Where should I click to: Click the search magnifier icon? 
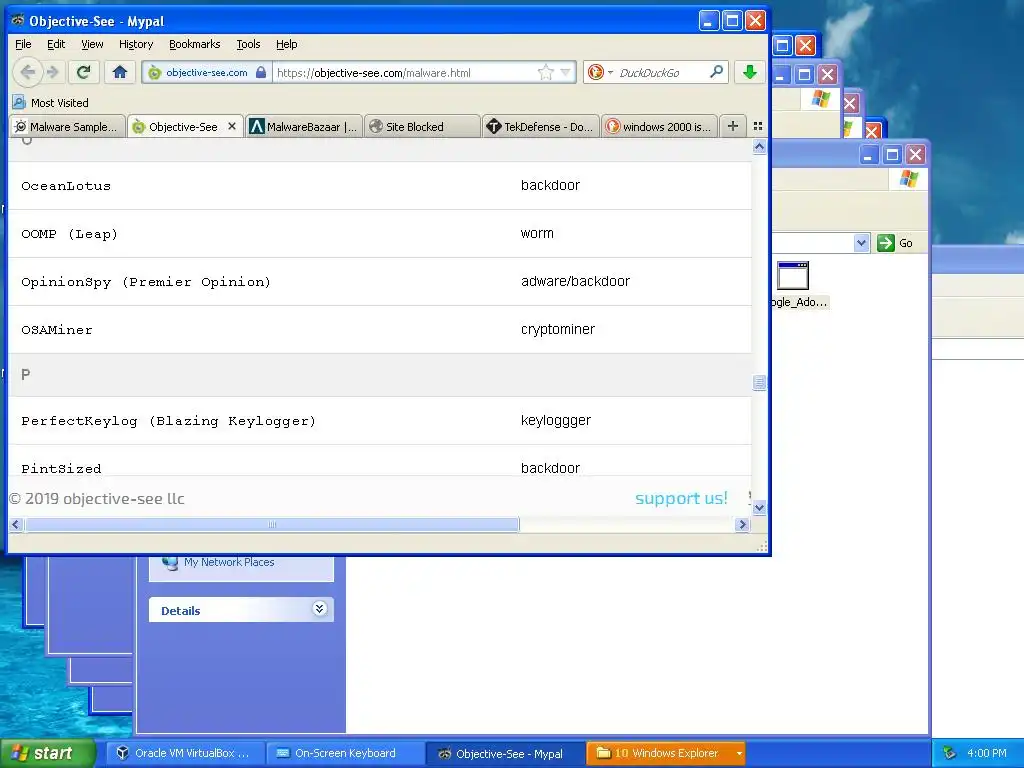716,72
